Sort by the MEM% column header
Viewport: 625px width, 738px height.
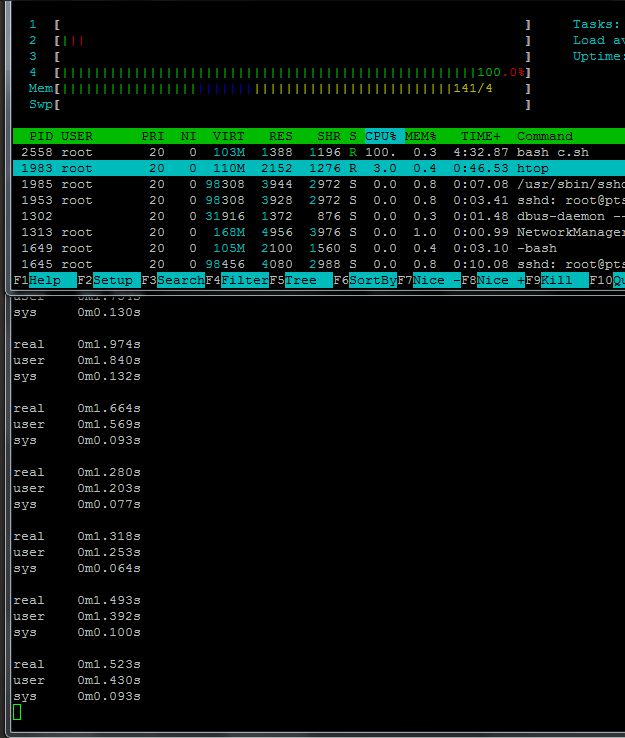point(421,136)
